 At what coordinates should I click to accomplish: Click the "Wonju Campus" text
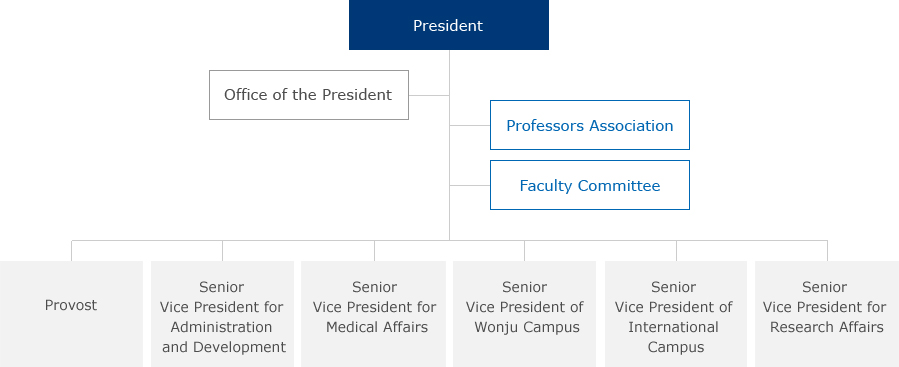pos(527,327)
